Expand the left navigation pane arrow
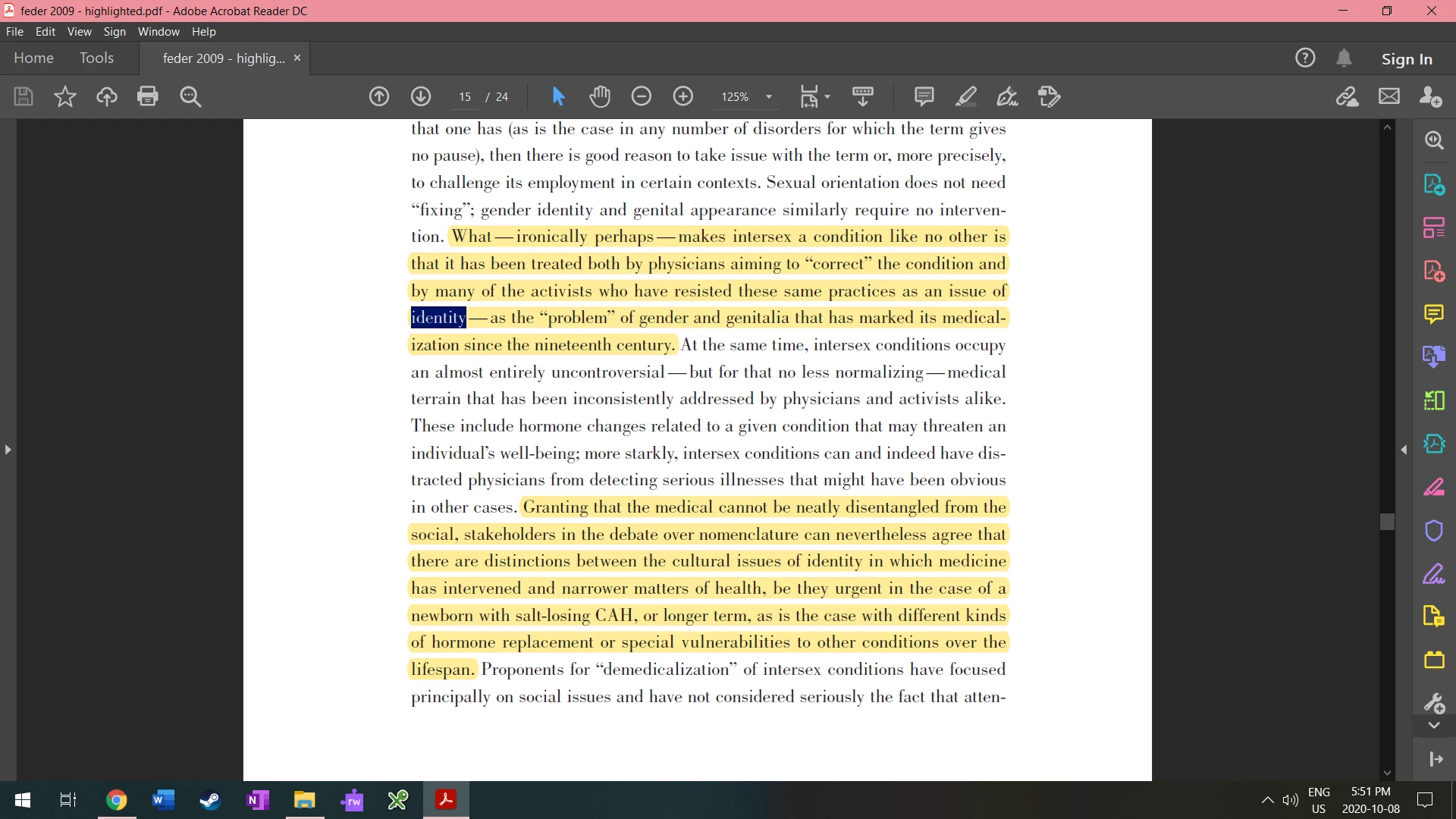Viewport: 1456px width, 819px height. coord(8,450)
